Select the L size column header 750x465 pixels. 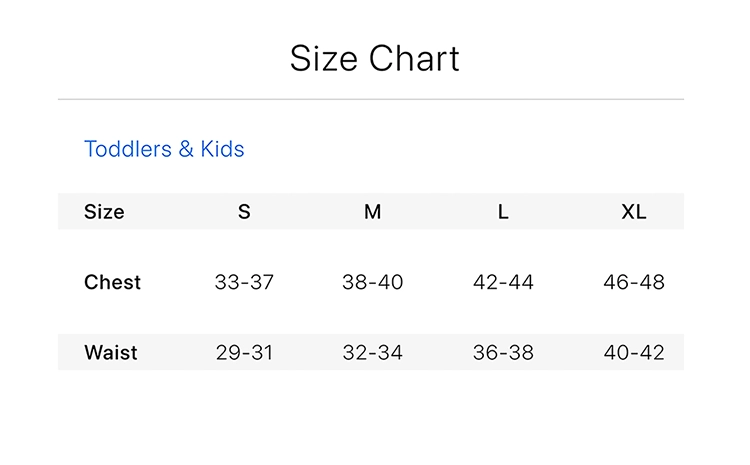pos(503,212)
